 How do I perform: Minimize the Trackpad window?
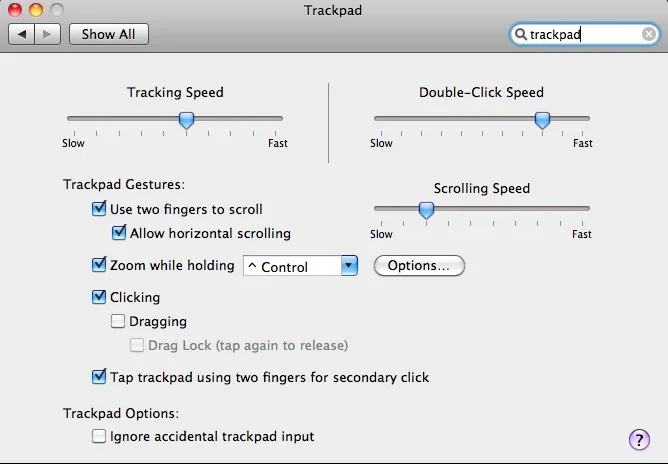point(35,10)
